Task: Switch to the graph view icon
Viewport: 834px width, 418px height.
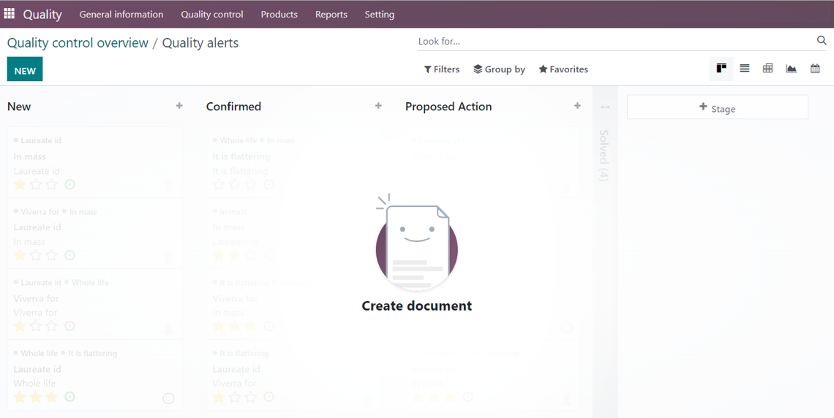Action: (791, 69)
